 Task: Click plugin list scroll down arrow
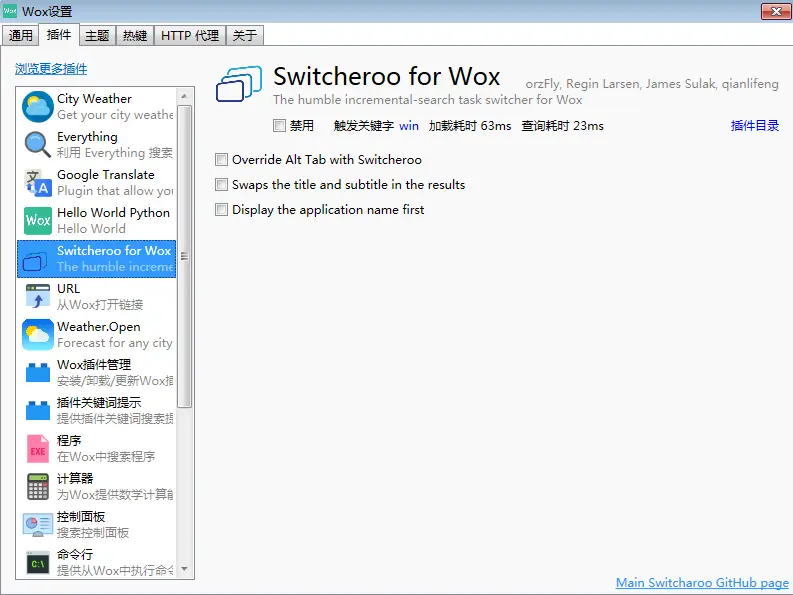tap(184, 569)
